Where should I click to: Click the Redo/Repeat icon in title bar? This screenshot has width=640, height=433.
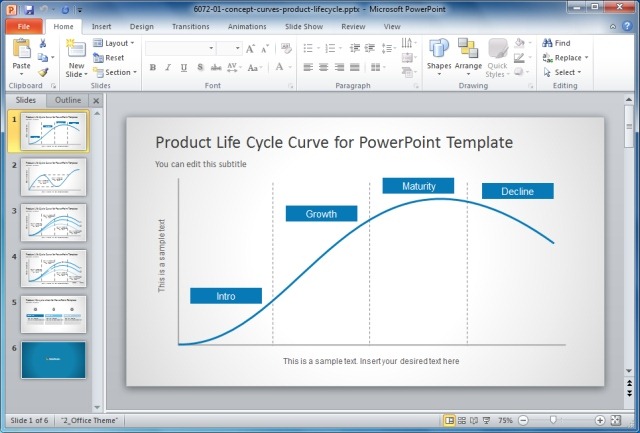click(65, 9)
